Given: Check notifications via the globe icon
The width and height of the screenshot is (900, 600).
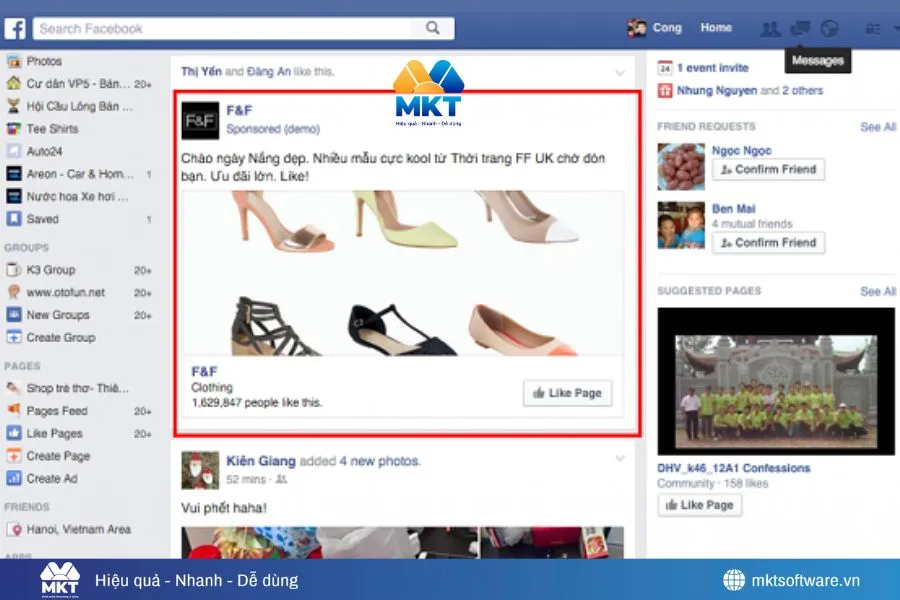Looking at the screenshot, I should 829,28.
